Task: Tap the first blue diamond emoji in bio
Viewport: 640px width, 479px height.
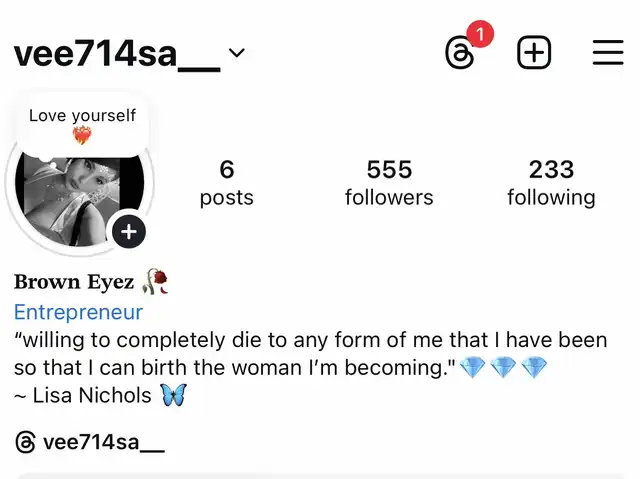Action: (x=472, y=367)
